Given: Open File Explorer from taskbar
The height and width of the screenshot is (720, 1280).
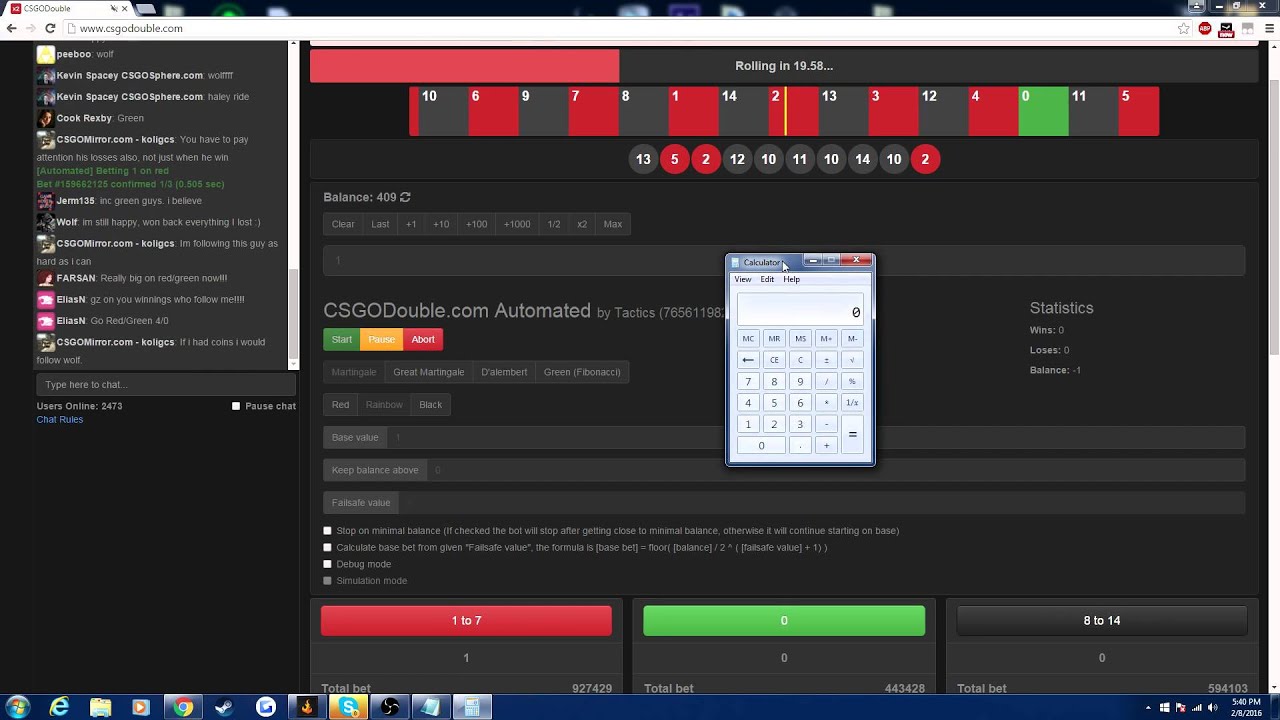Looking at the screenshot, I should 101,707.
